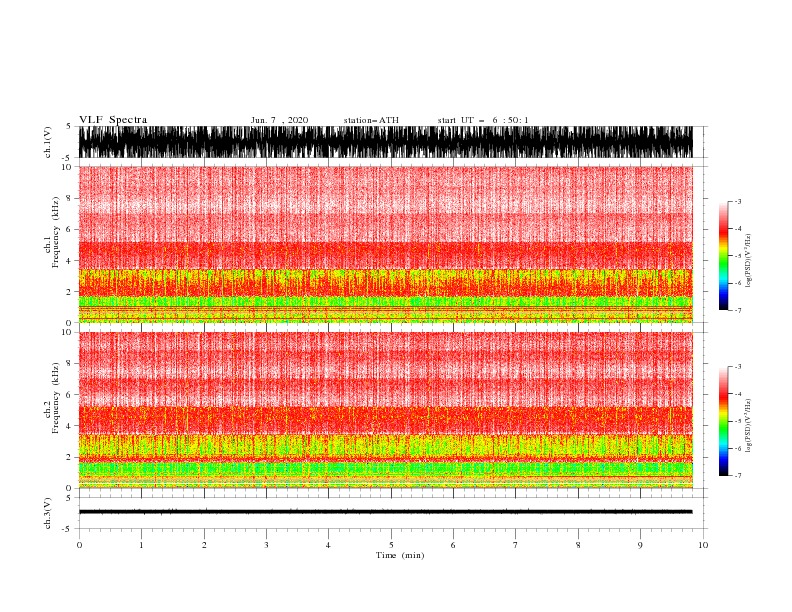Click the ch.2 spectrogram panel

point(385,410)
